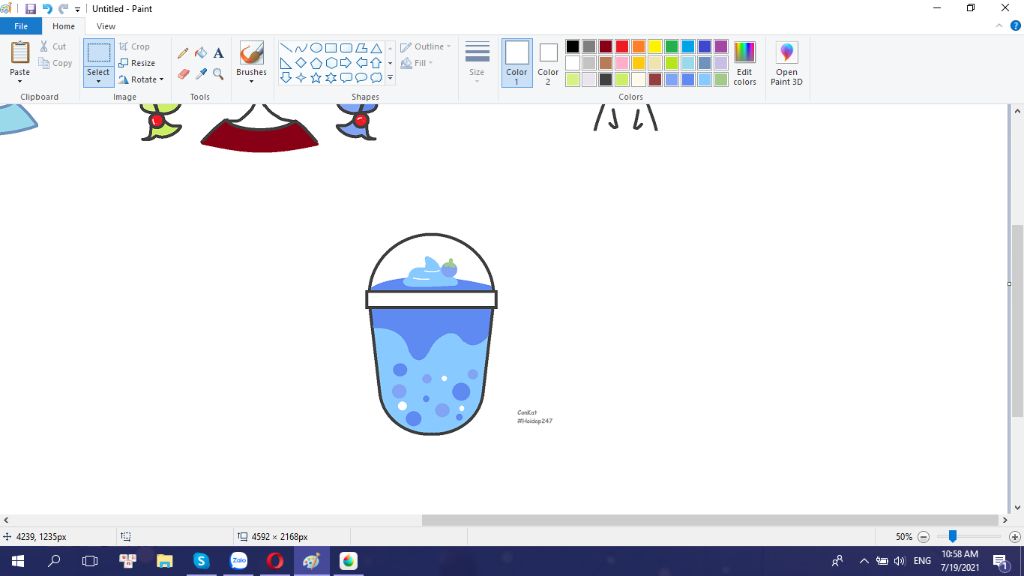Select the Color picker eyedropper tool

(x=201, y=74)
